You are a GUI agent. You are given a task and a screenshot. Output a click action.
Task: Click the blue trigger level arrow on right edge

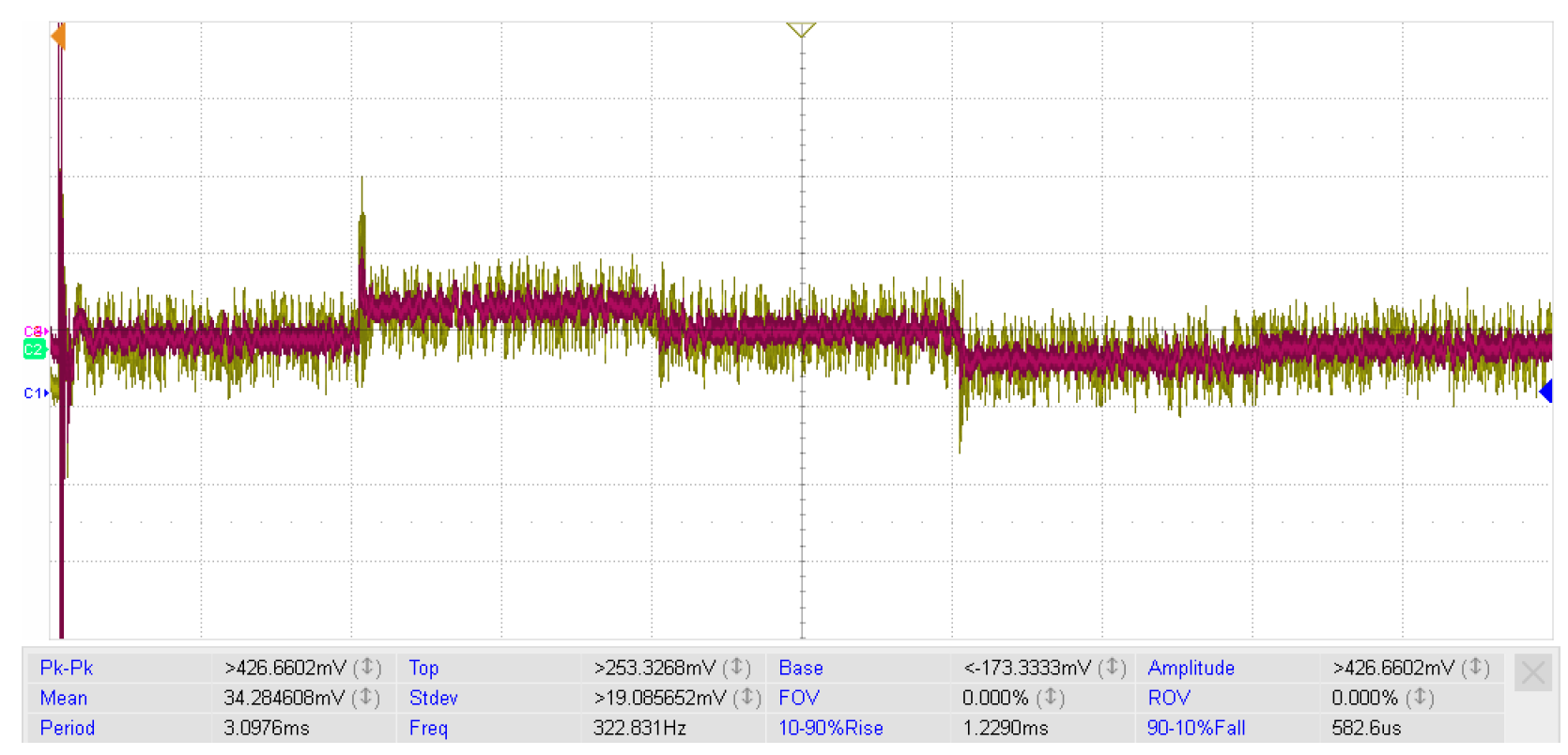point(1545,391)
